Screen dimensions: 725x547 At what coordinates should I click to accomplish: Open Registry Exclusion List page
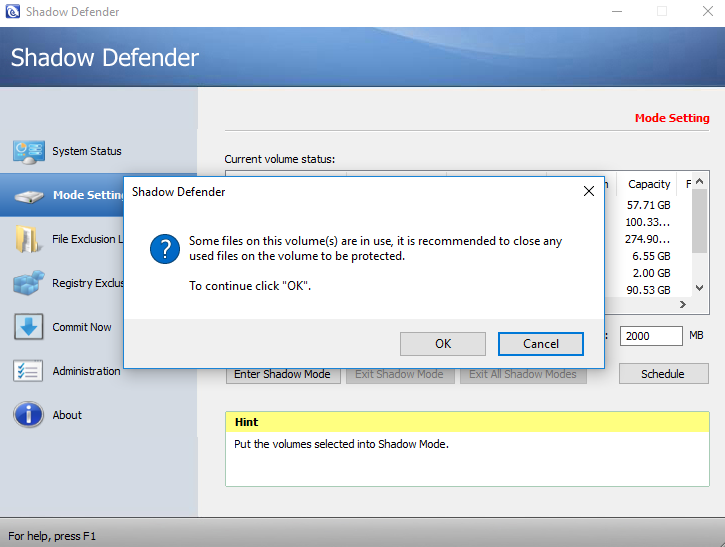click(88, 283)
